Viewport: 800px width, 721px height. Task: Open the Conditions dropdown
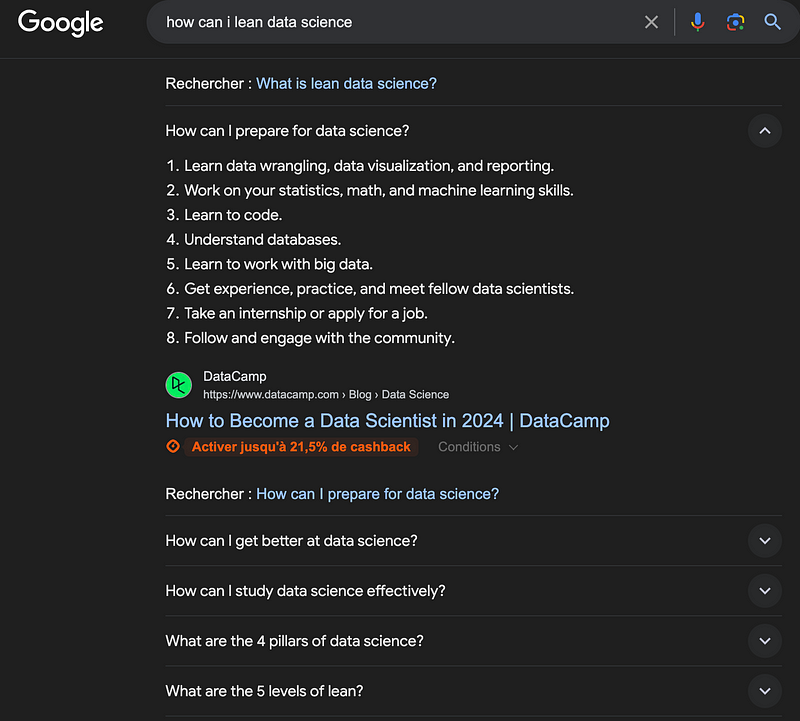(477, 447)
